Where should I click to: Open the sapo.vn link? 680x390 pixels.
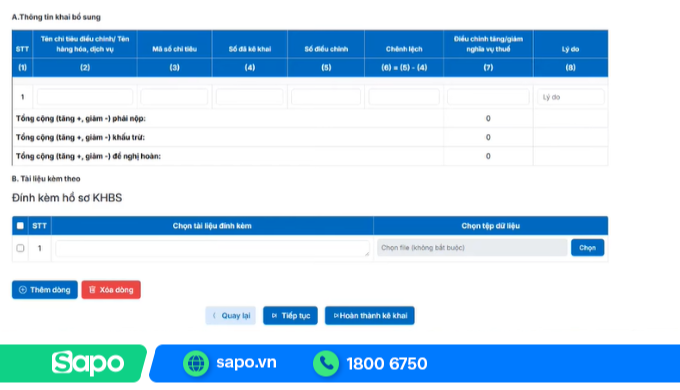(x=246, y=362)
